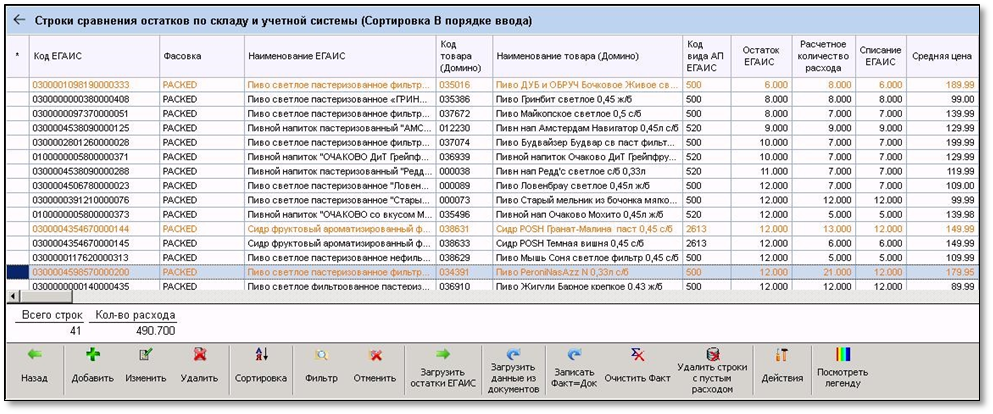Select cell 0300002801260000028
993x414 pixels.
pos(94,142)
